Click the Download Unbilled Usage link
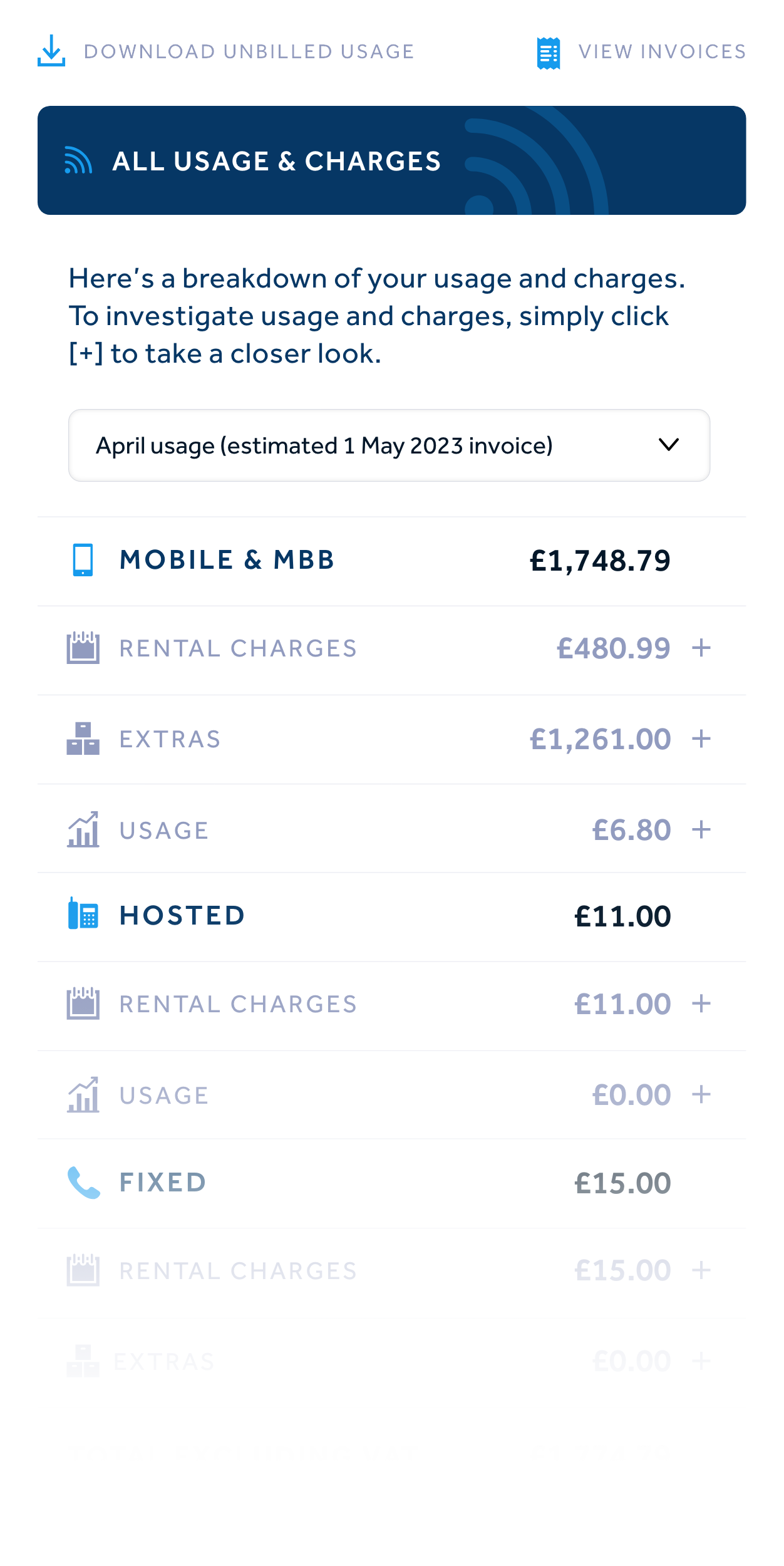 click(x=249, y=51)
